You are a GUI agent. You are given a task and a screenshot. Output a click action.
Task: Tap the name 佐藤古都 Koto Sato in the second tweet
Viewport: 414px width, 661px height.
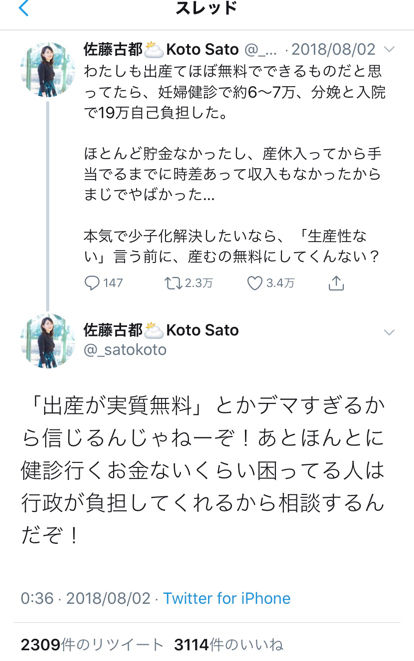[x=161, y=330]
